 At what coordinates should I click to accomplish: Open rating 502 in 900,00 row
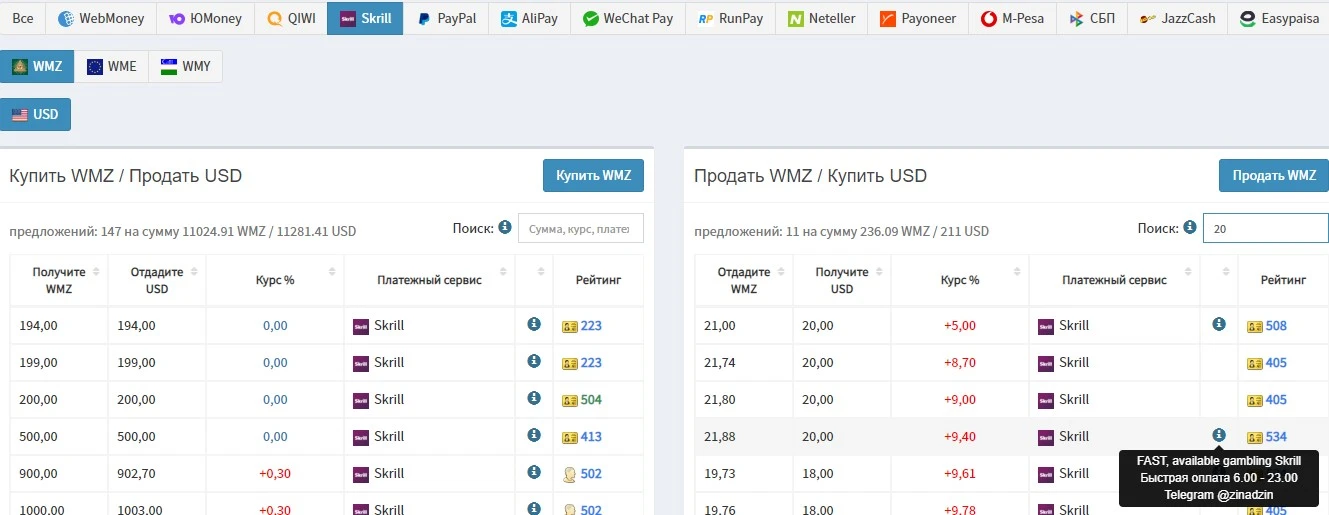[591, 474]
